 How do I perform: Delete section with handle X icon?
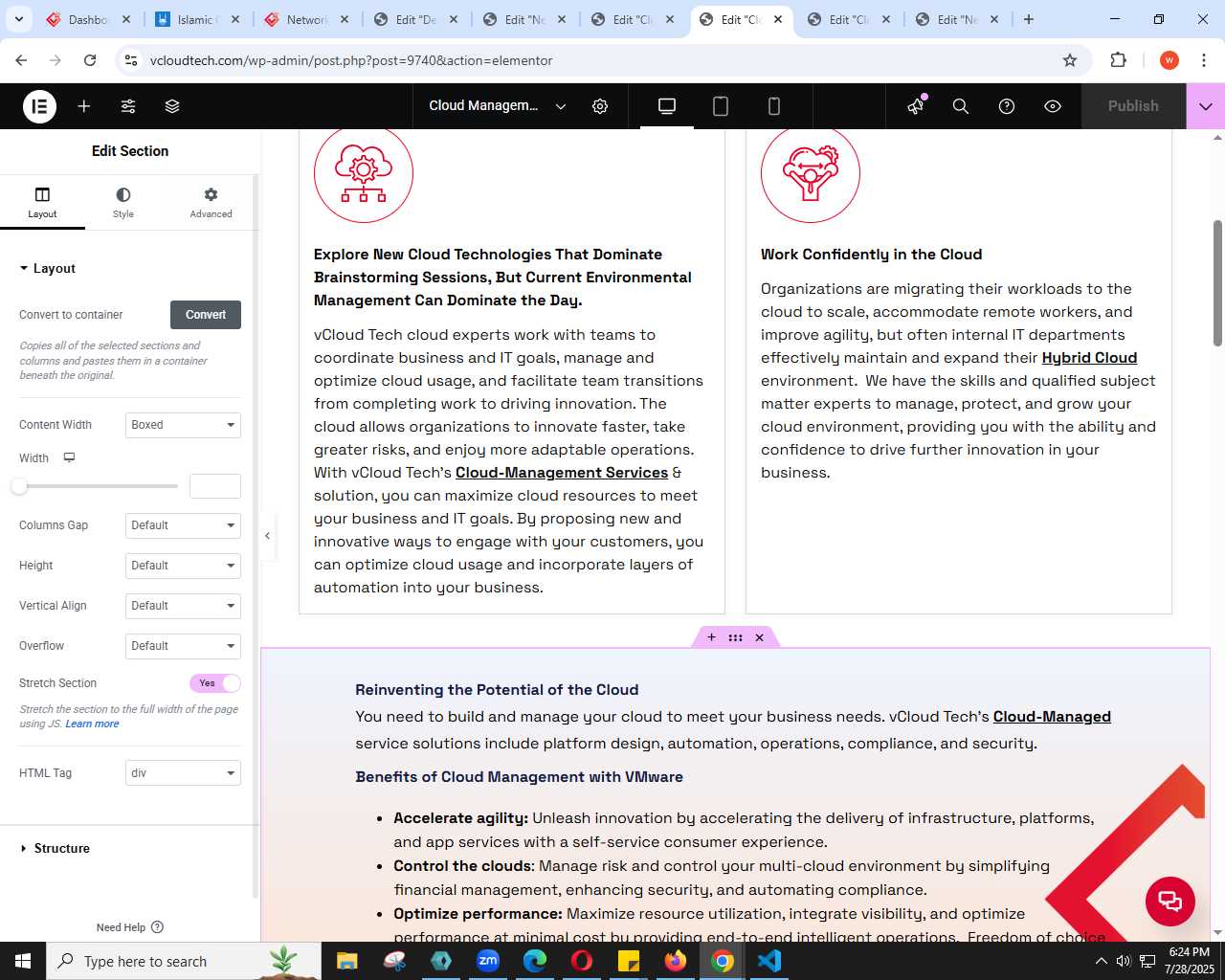760,637
